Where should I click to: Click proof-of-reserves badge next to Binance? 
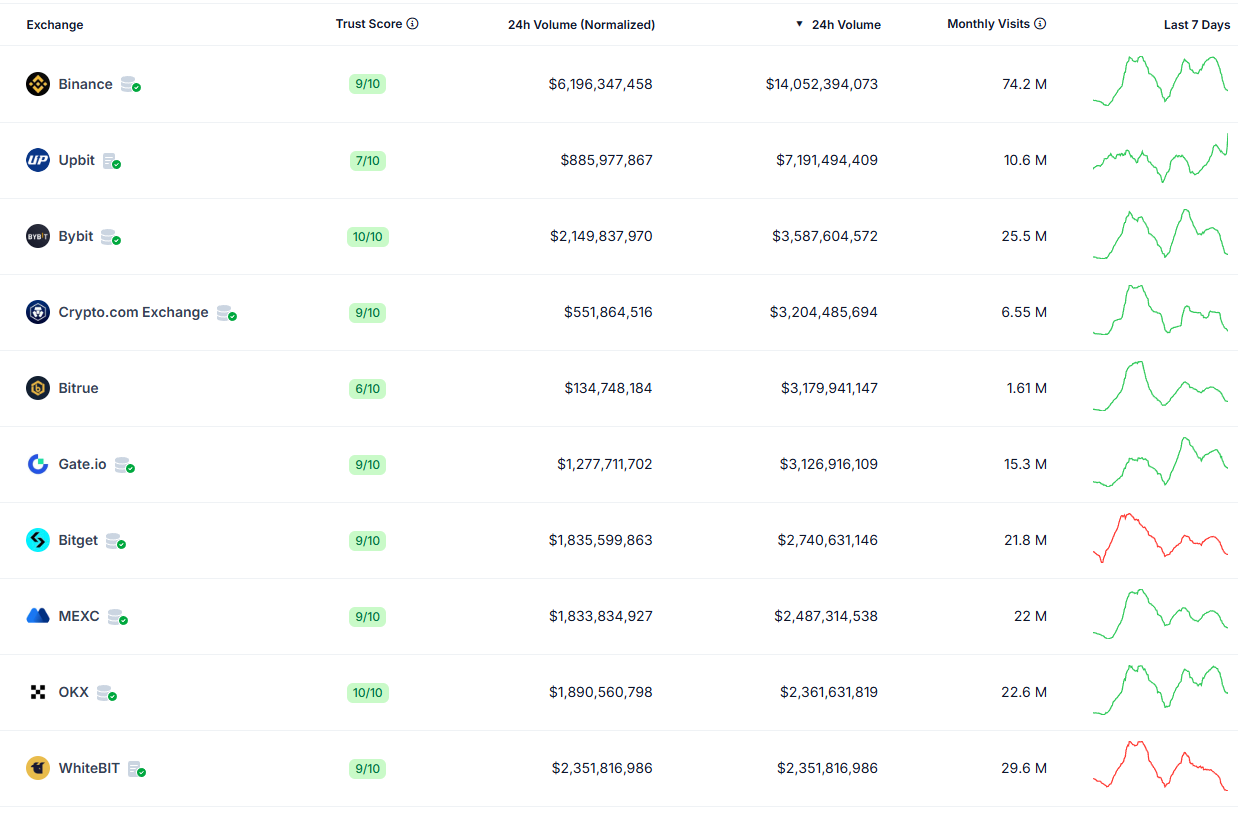[131, 85]
